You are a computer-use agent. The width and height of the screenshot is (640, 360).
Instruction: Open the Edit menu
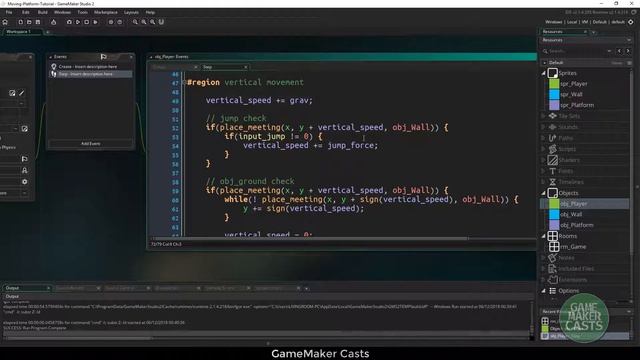26,13
